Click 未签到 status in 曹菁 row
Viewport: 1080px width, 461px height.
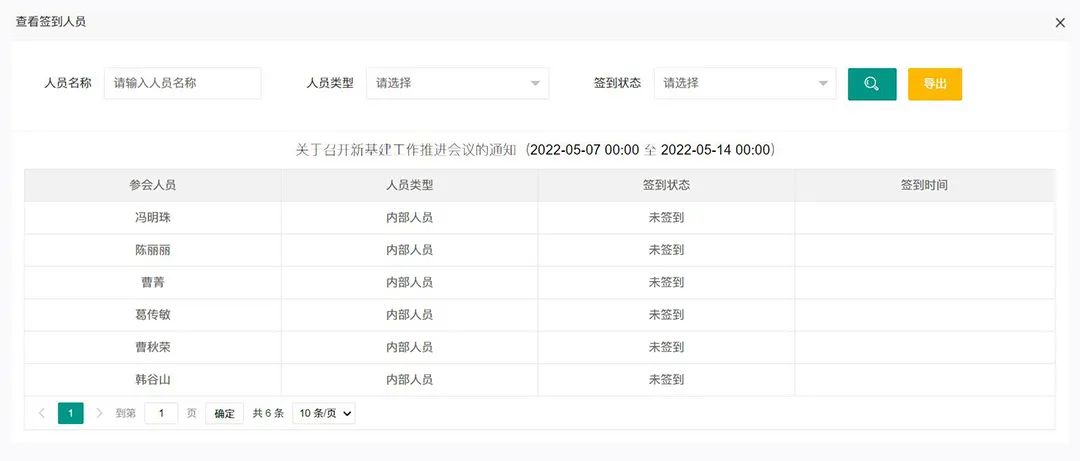[666, 283]
